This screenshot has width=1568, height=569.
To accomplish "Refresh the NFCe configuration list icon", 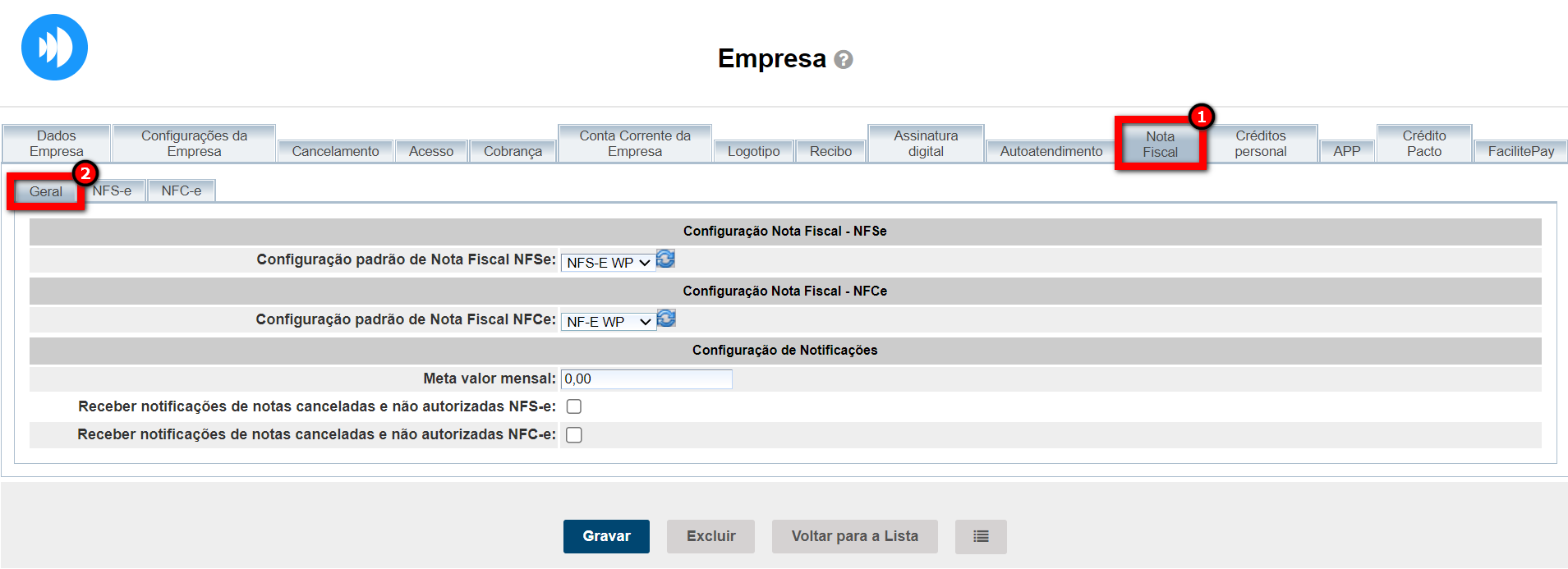I will 666,319.
